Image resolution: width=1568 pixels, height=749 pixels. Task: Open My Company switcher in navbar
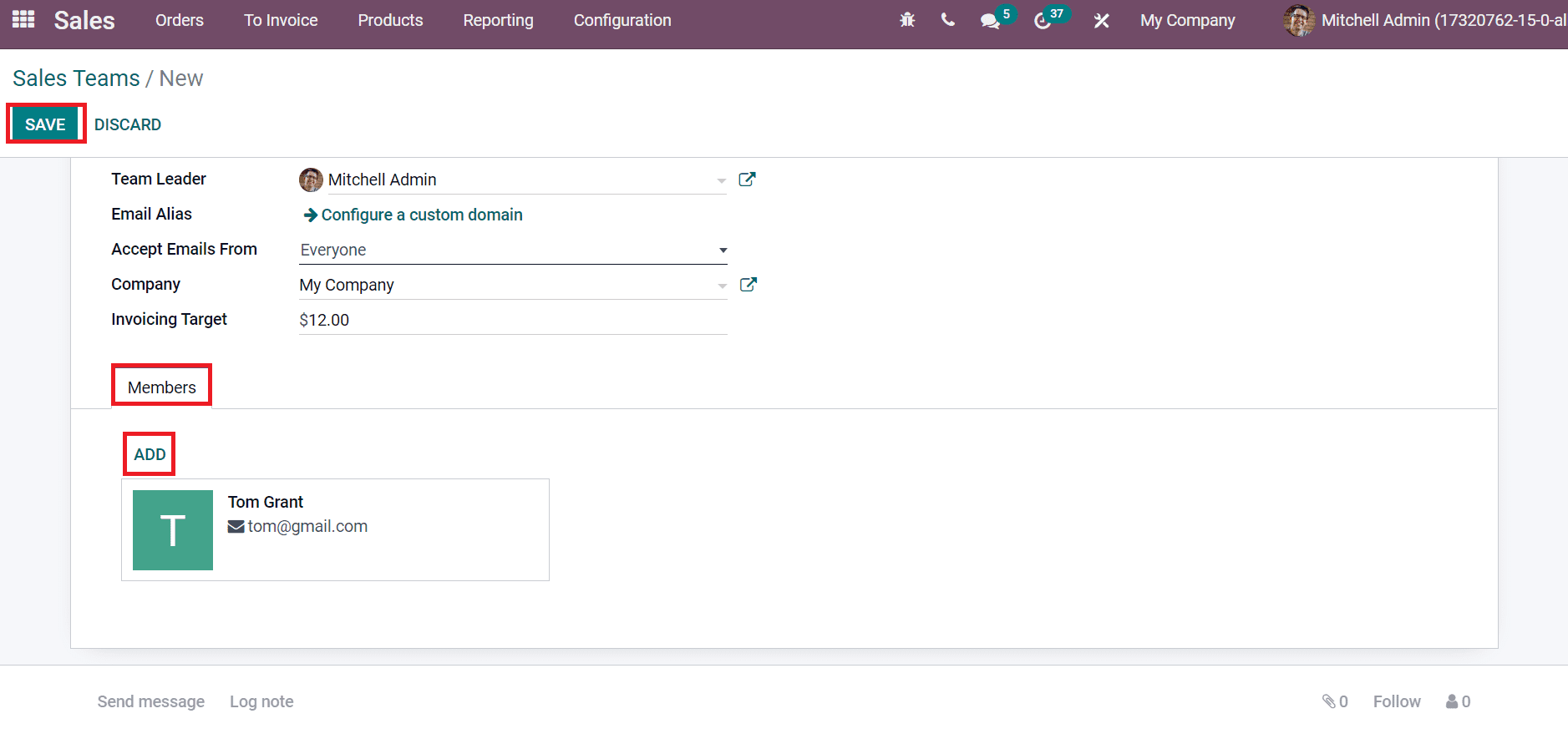[x=1187, y=20]
